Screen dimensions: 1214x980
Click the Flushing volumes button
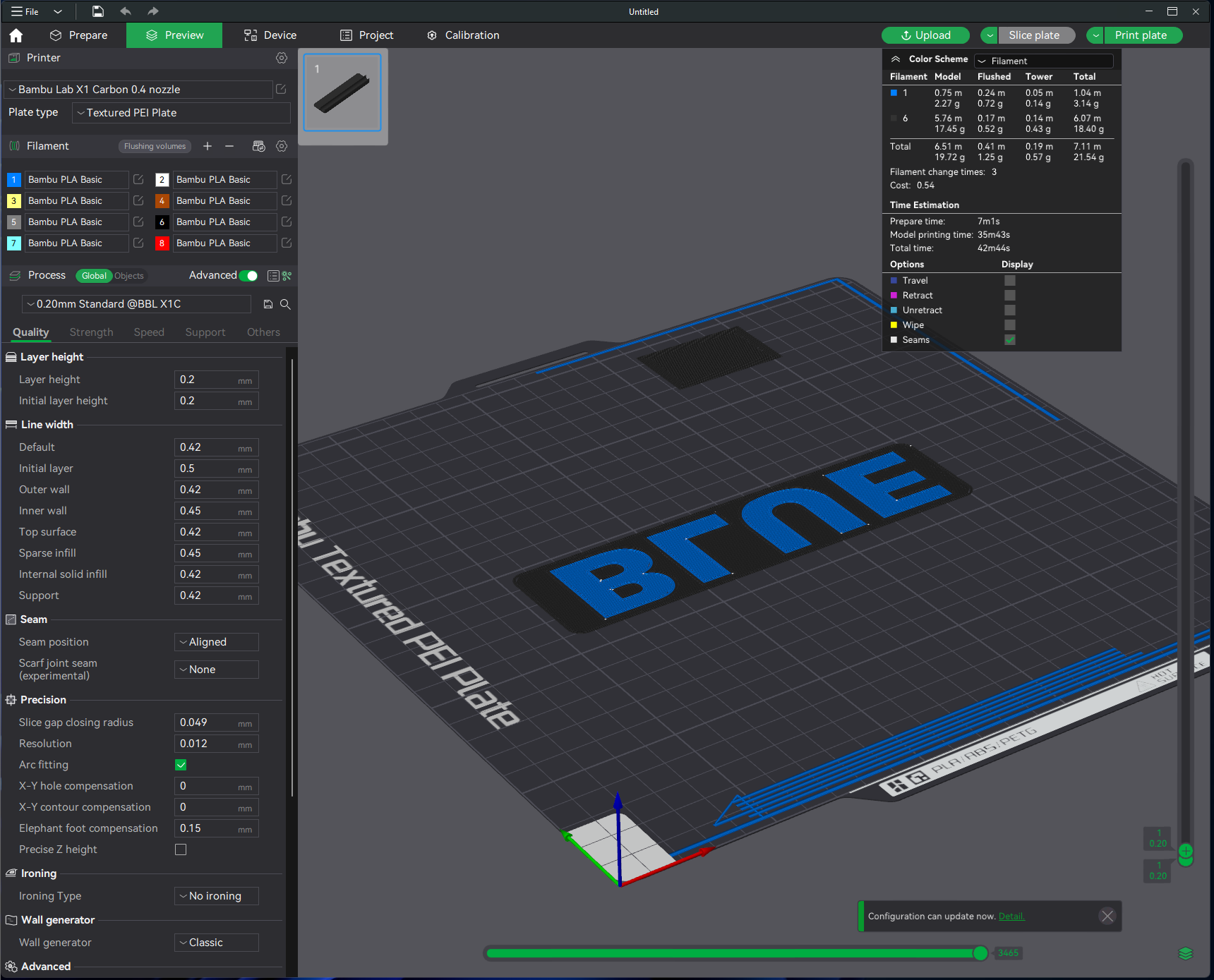click(x=155, y=146)
